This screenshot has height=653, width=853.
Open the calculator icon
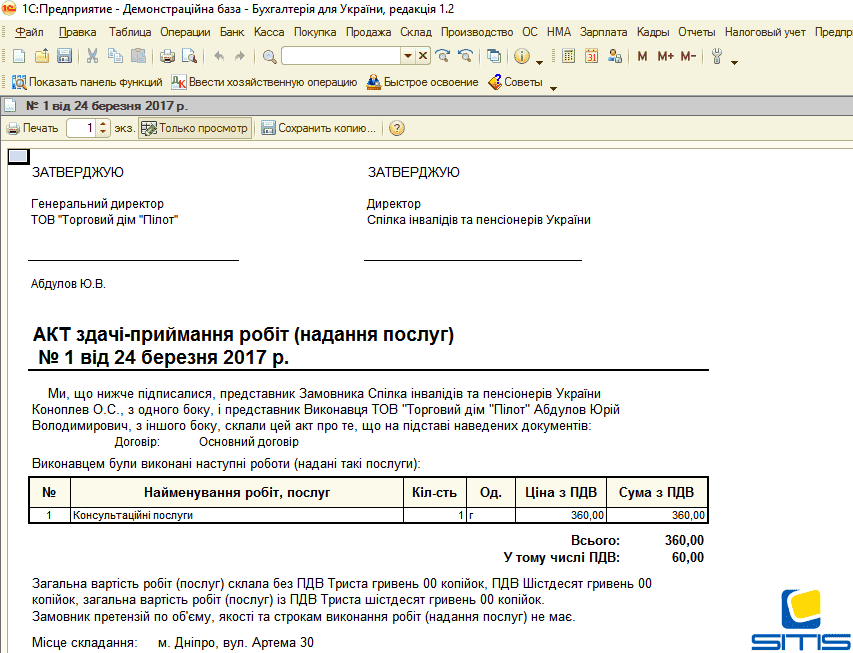point(568,56)
